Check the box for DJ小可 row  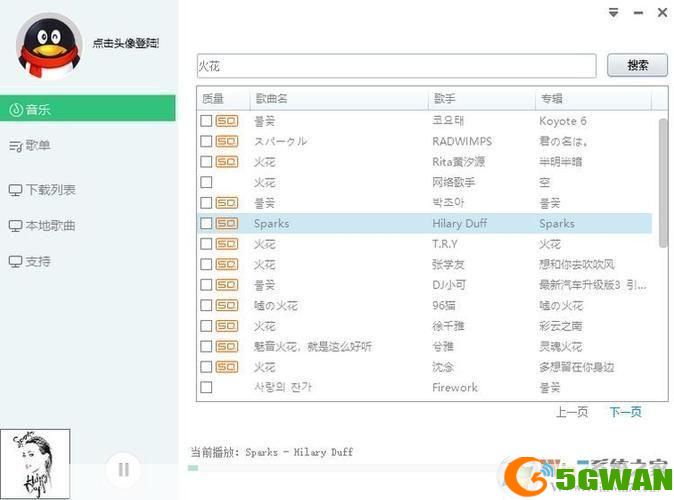(206, 285)
